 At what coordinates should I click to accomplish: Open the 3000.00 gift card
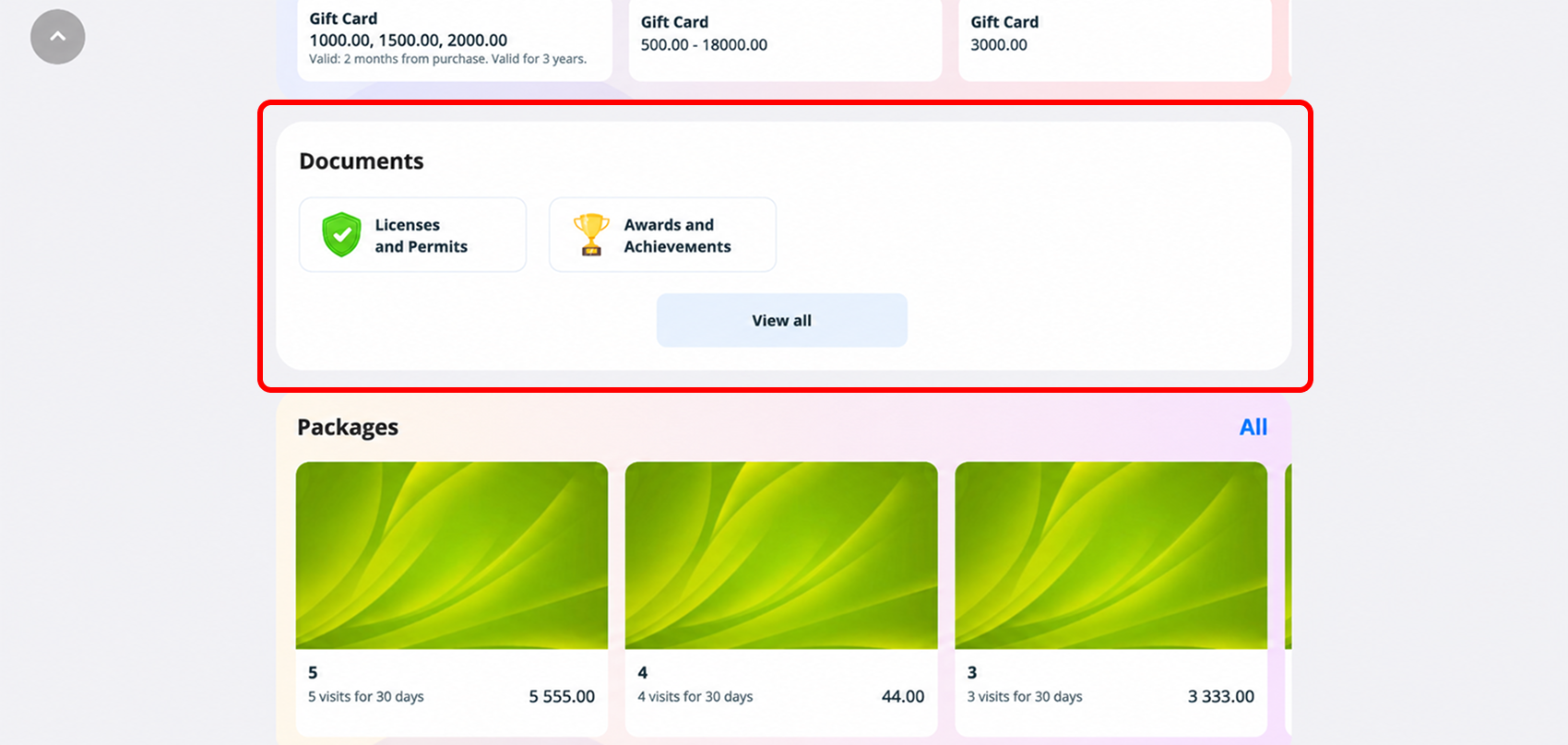(x=1115, y=40)
